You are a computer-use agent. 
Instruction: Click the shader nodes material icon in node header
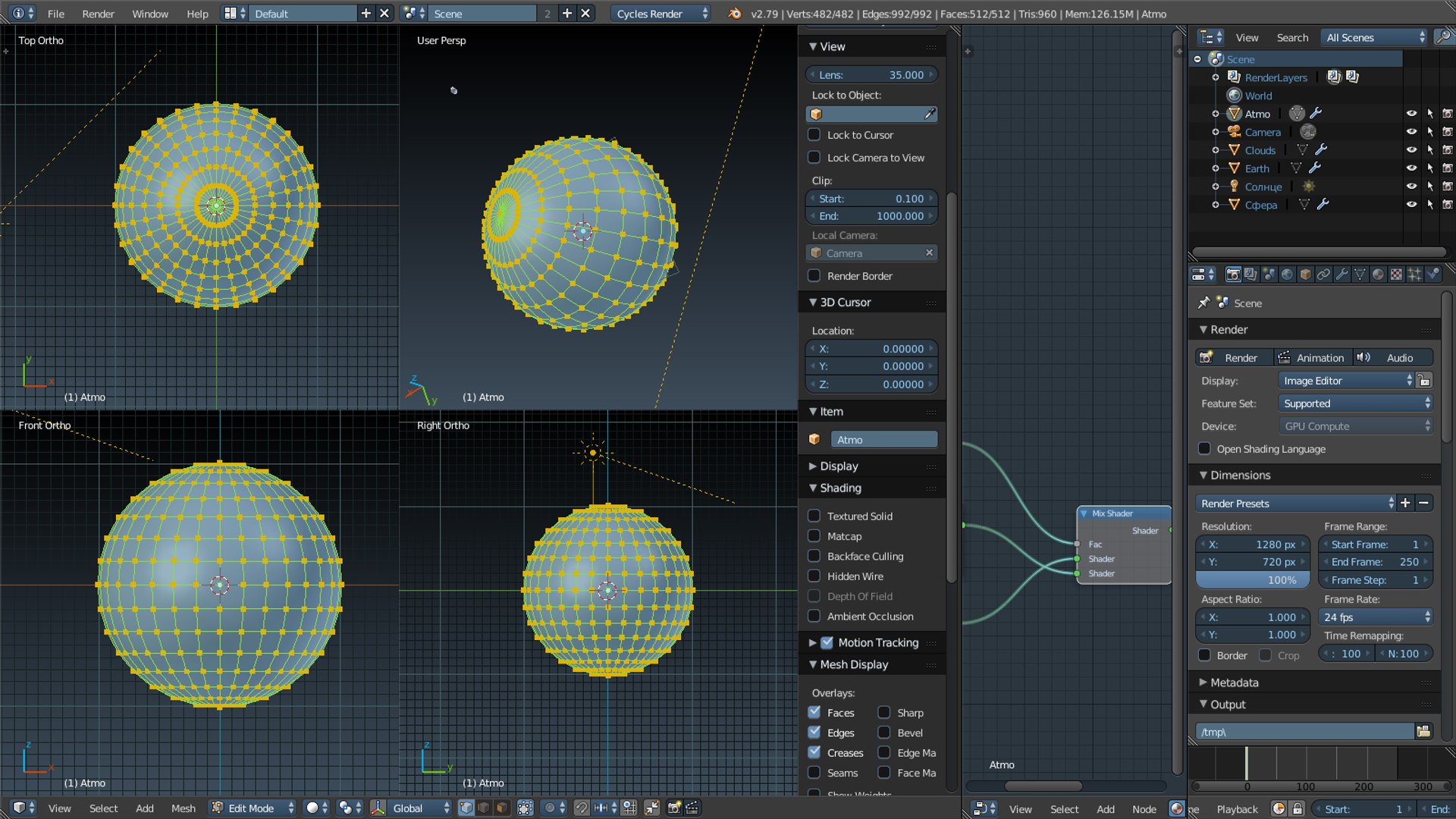coord(1176,809)
